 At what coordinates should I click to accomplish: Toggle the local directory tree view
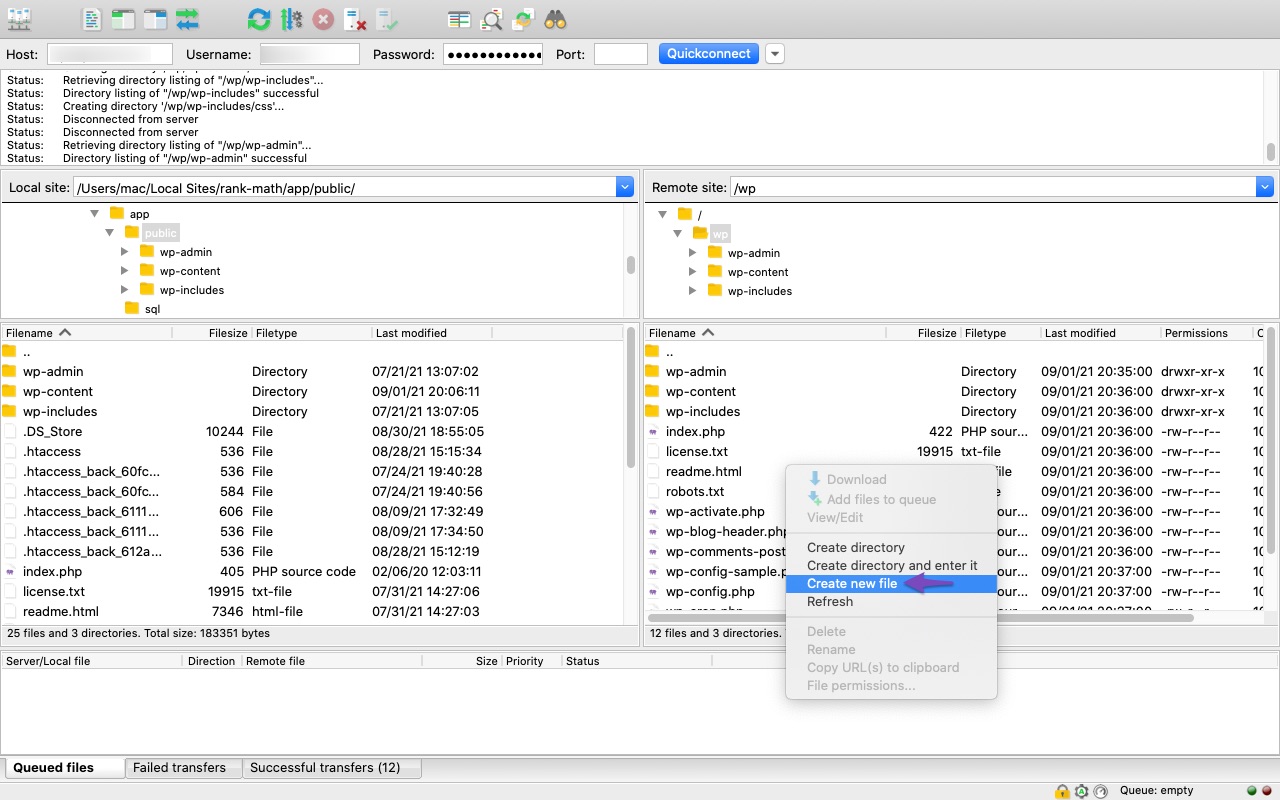(x=123, y=18)
